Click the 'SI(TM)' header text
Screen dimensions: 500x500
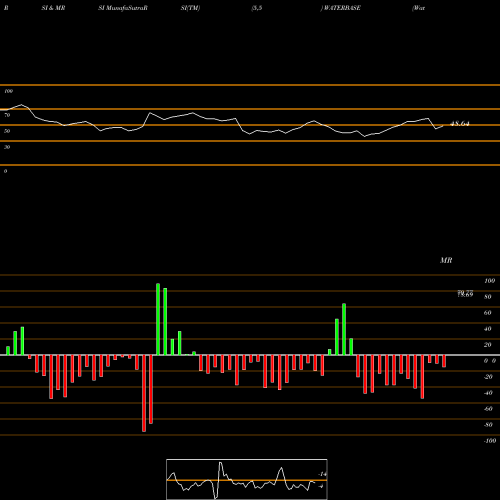point(190,8)
